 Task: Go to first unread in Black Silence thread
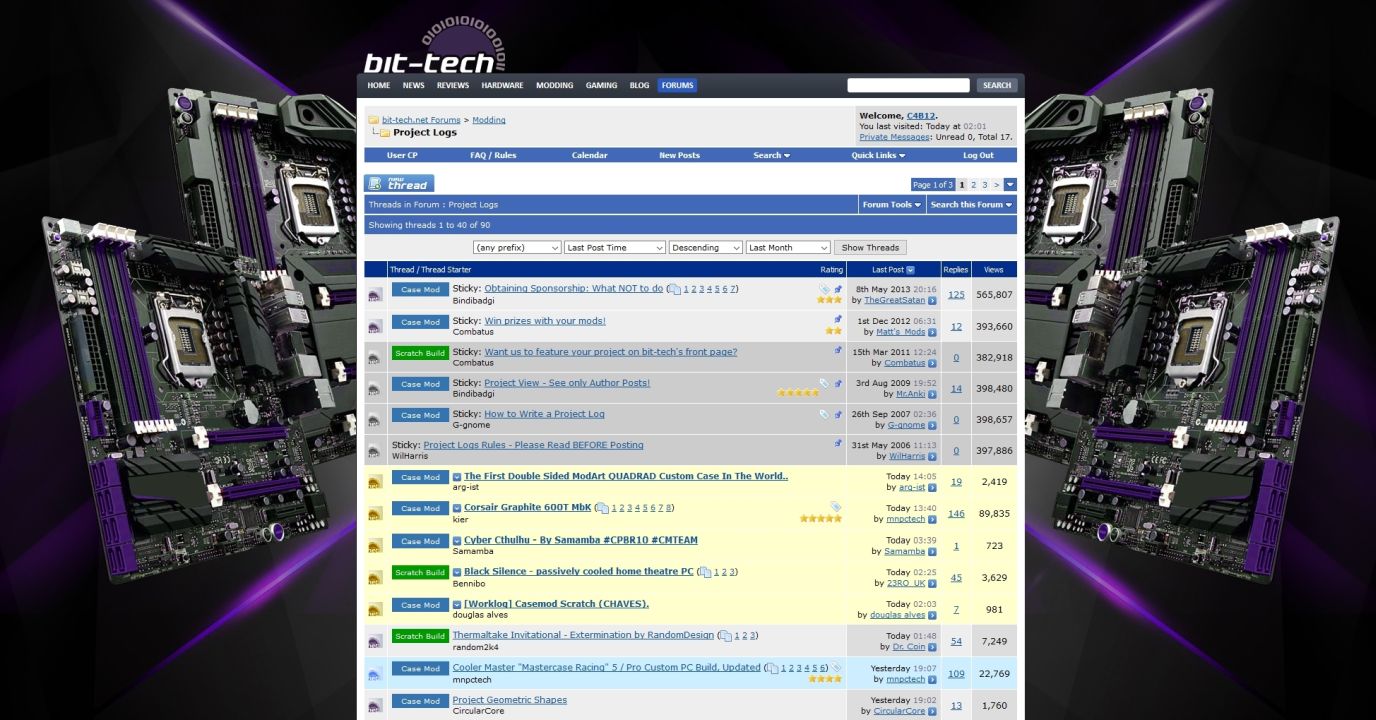(457, 572)
